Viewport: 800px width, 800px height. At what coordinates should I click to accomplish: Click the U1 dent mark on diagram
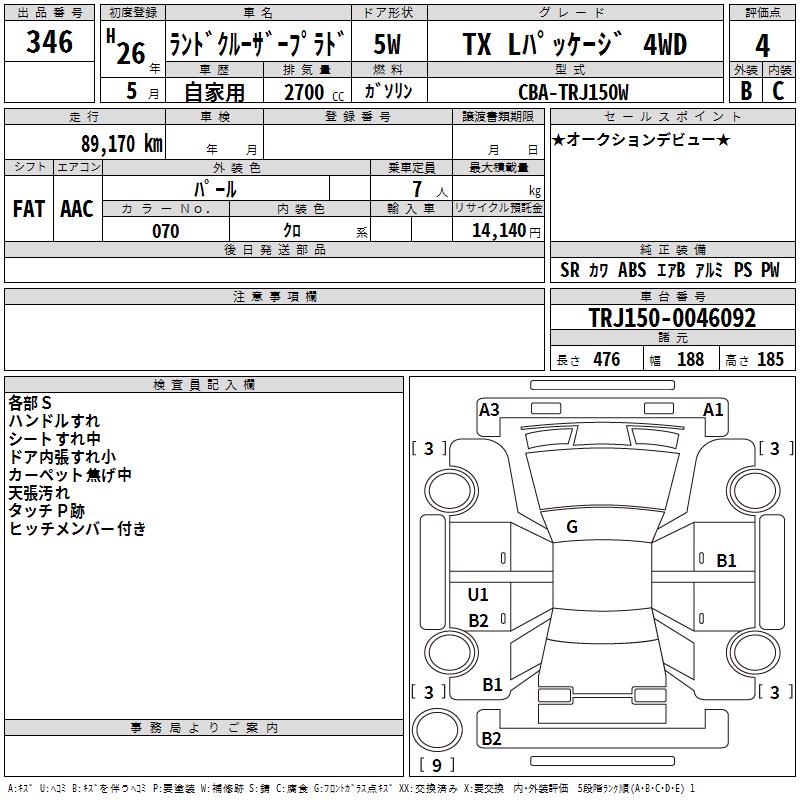478,594
